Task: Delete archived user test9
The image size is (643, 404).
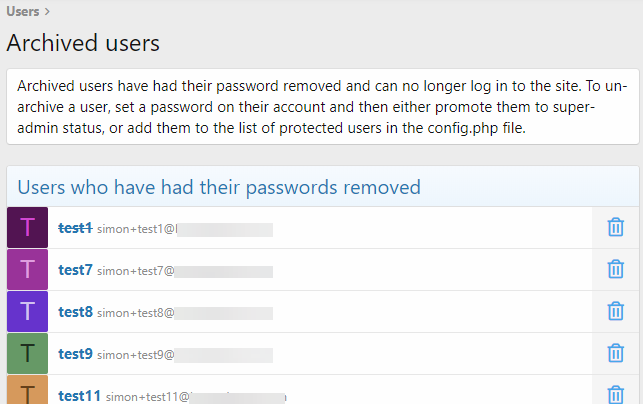Action: click(615, 354)
